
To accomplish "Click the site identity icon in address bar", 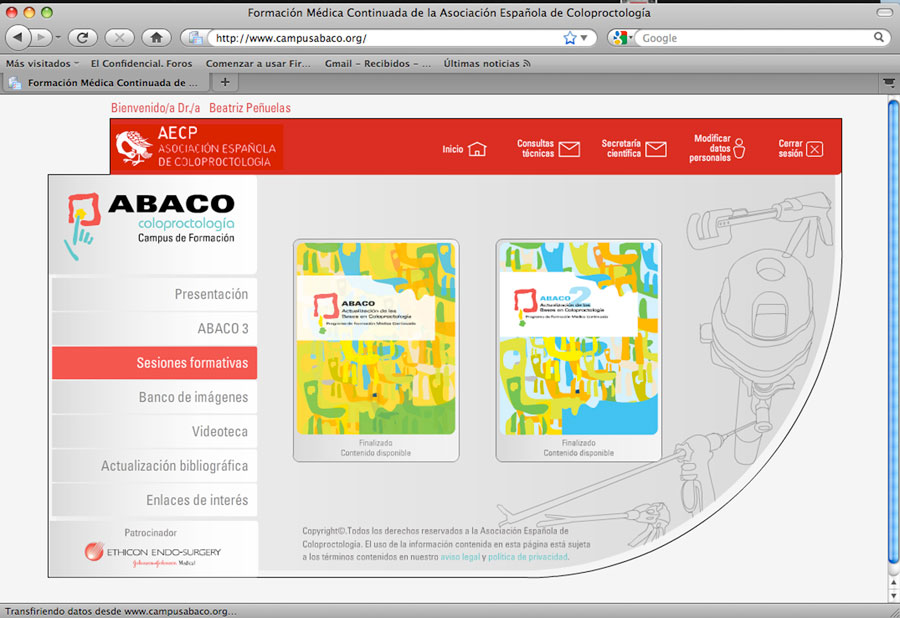I will pyautogui.click(x=196, y=38).
